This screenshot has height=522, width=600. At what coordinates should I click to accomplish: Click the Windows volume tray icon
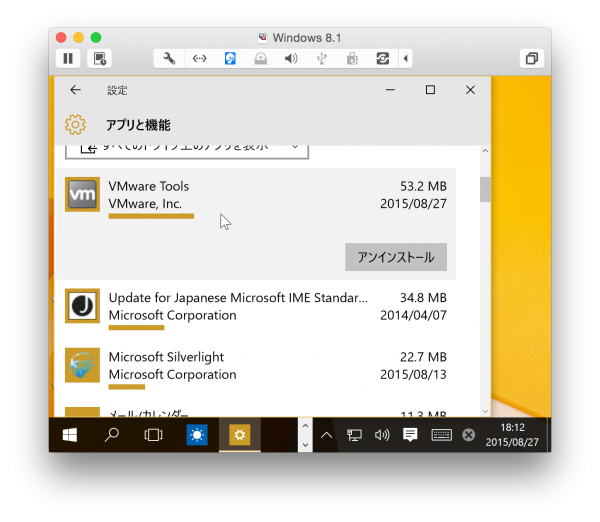(382, 435)
